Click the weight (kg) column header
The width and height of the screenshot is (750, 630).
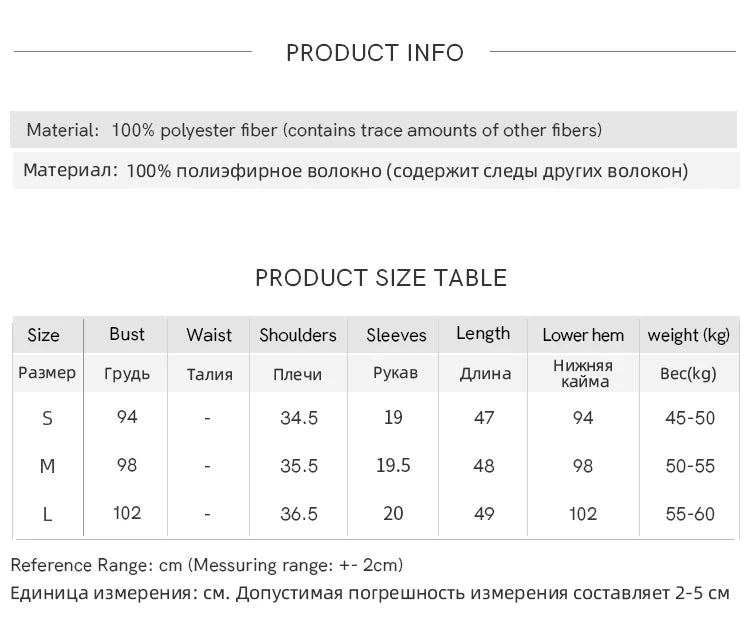[x=689, y=335]
